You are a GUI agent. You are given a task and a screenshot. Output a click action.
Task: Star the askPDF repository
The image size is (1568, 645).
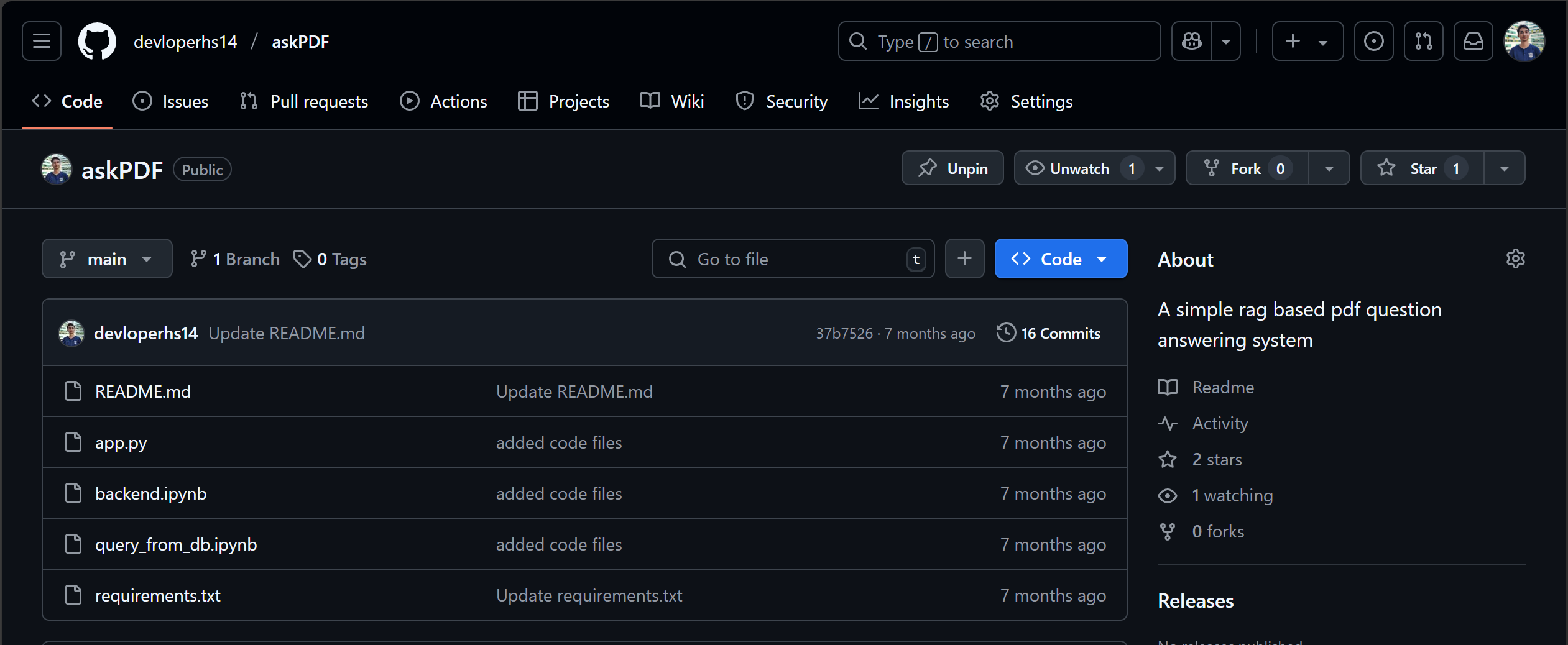coord(1423,168)
